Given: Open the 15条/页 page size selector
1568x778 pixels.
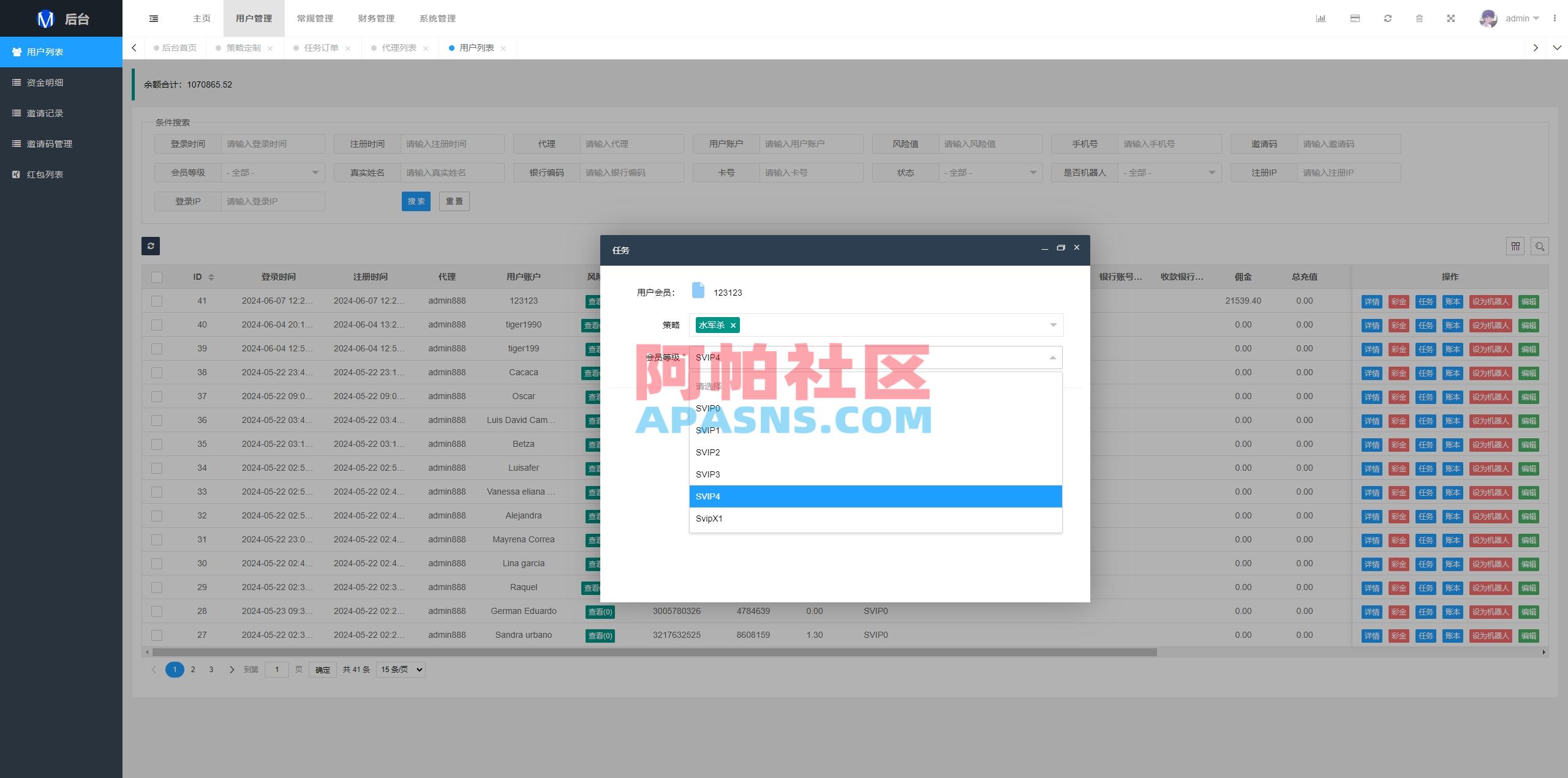Looking at the screenshot, I should click(399, 669).
